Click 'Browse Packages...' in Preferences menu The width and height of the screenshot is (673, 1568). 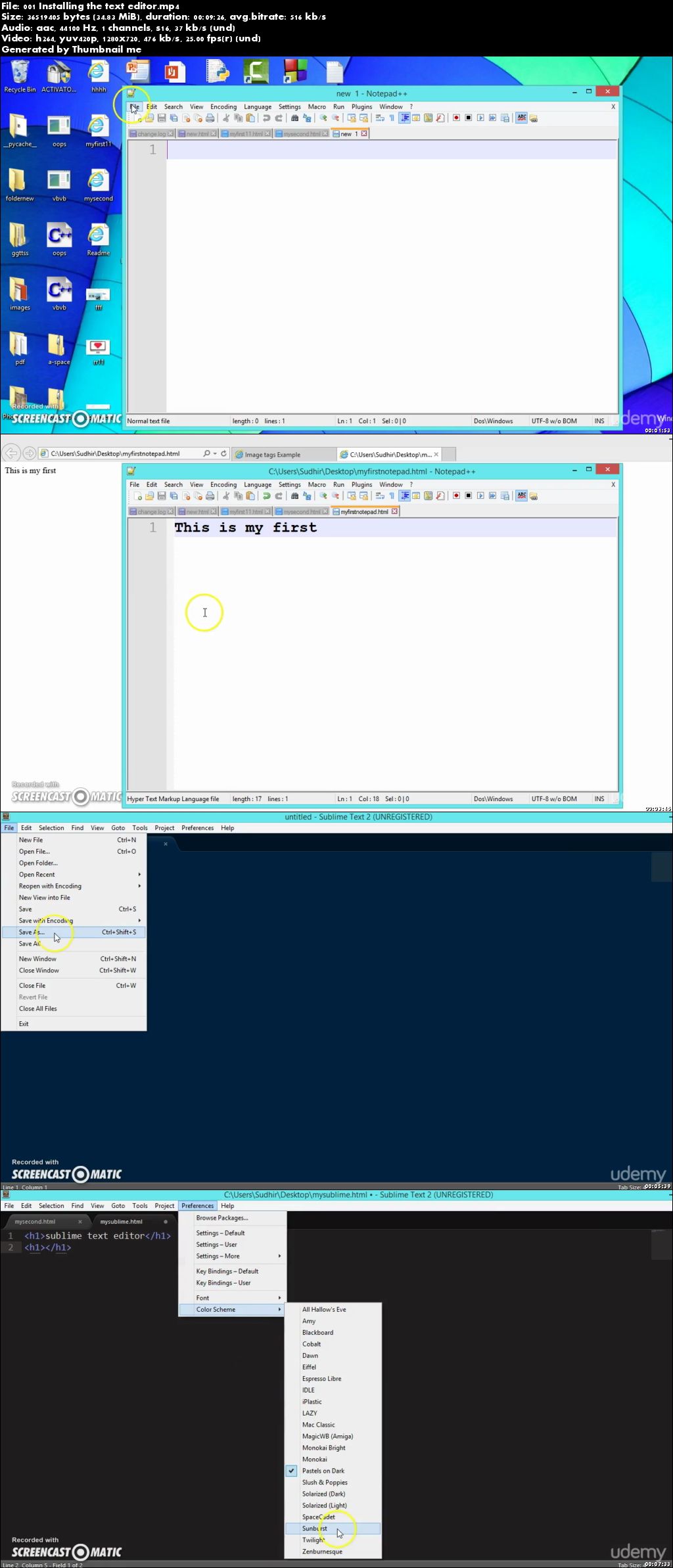233,1218
